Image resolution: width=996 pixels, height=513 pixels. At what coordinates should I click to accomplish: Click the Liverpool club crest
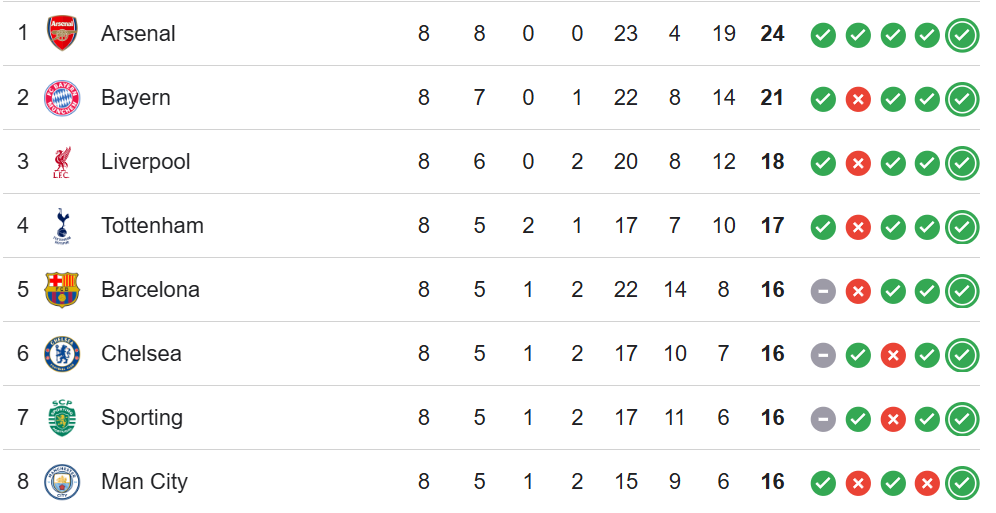point(62,162)
